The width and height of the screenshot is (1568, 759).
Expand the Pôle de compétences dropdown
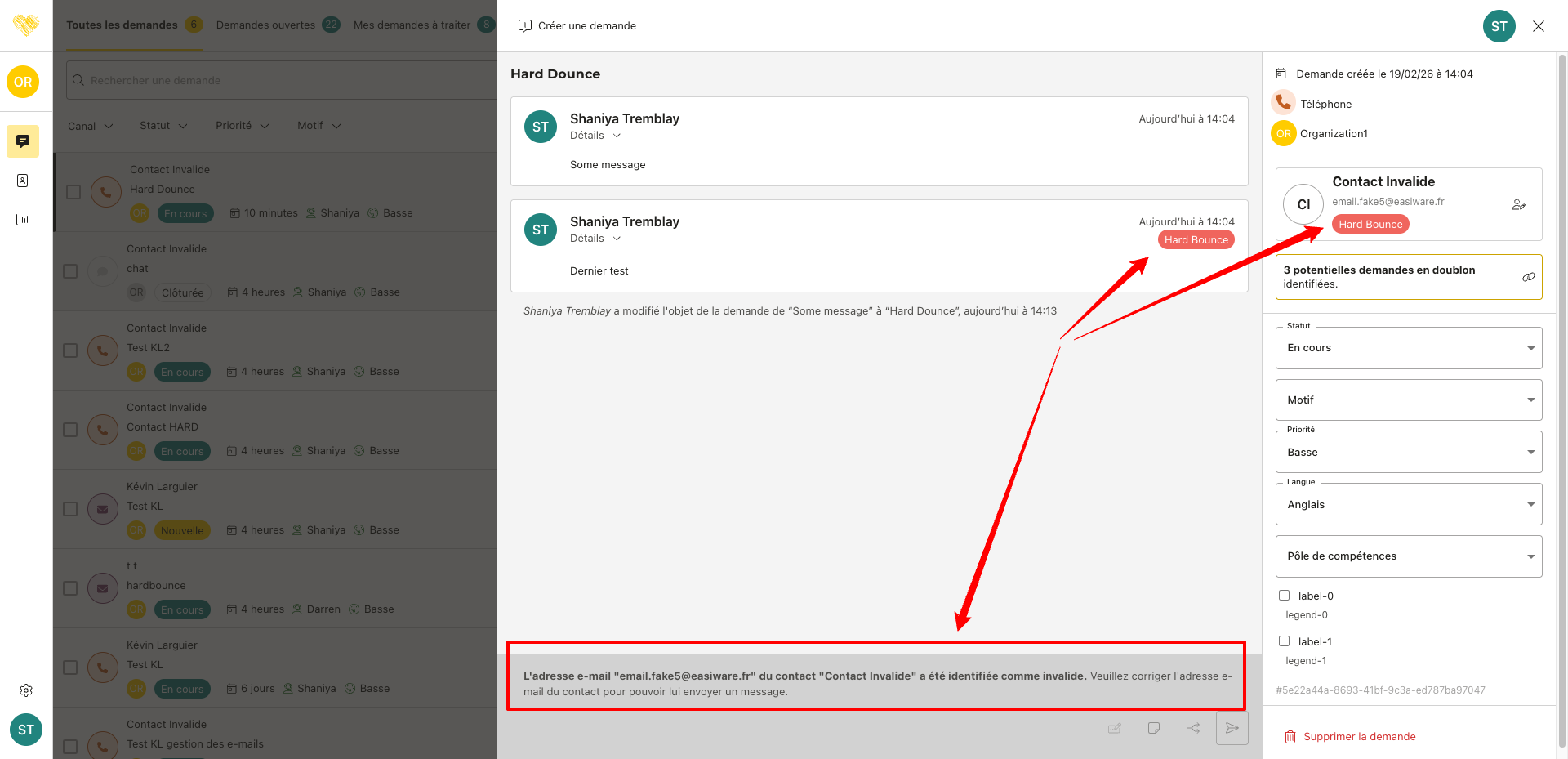coord(1408,556)
